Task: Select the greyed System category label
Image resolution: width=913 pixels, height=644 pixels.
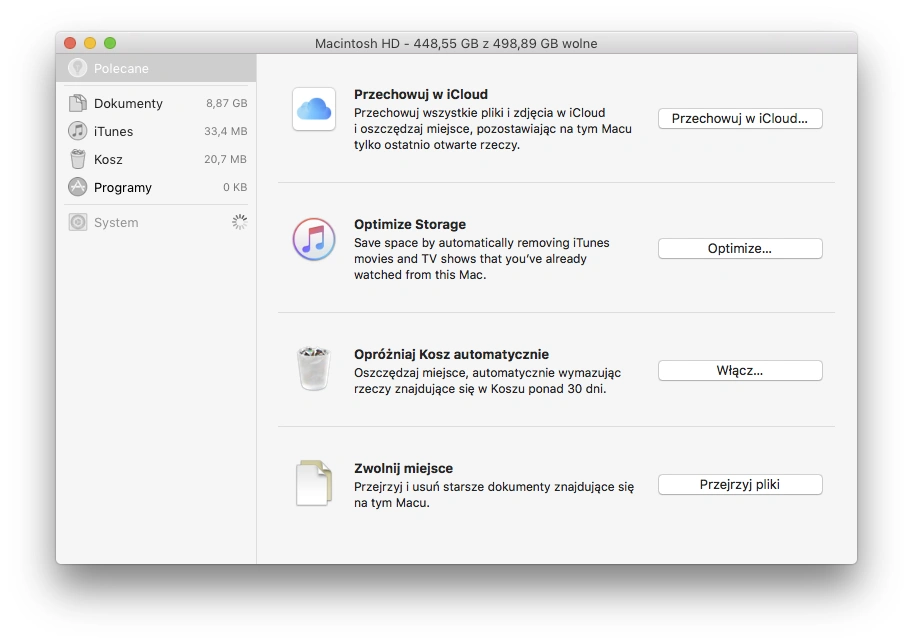Action: point(116,222)
